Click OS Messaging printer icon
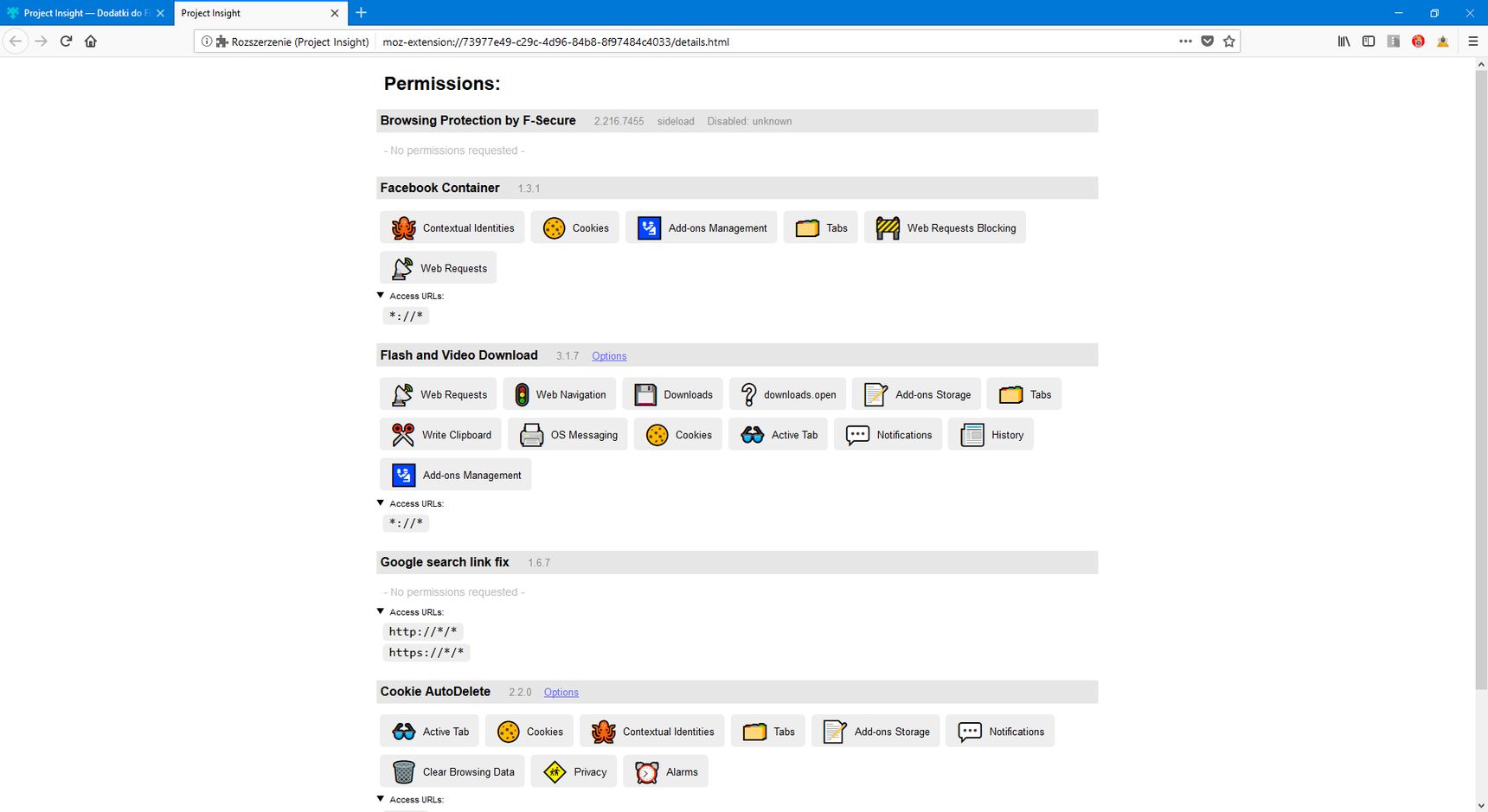Screen dimensions: 1488x812 pyautogui.click(x=531, y=435)
